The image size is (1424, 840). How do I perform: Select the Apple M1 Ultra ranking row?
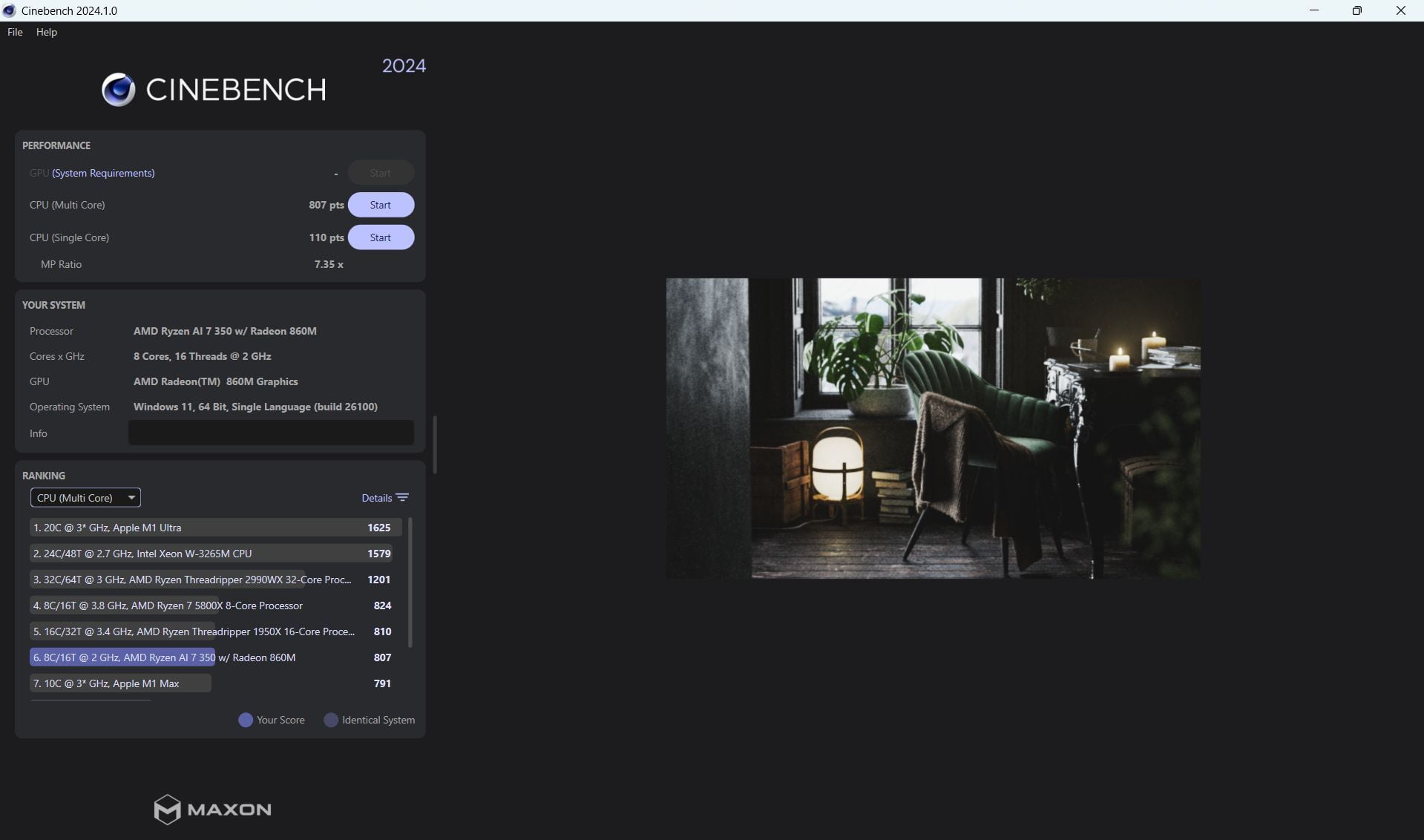coord(216,528)
